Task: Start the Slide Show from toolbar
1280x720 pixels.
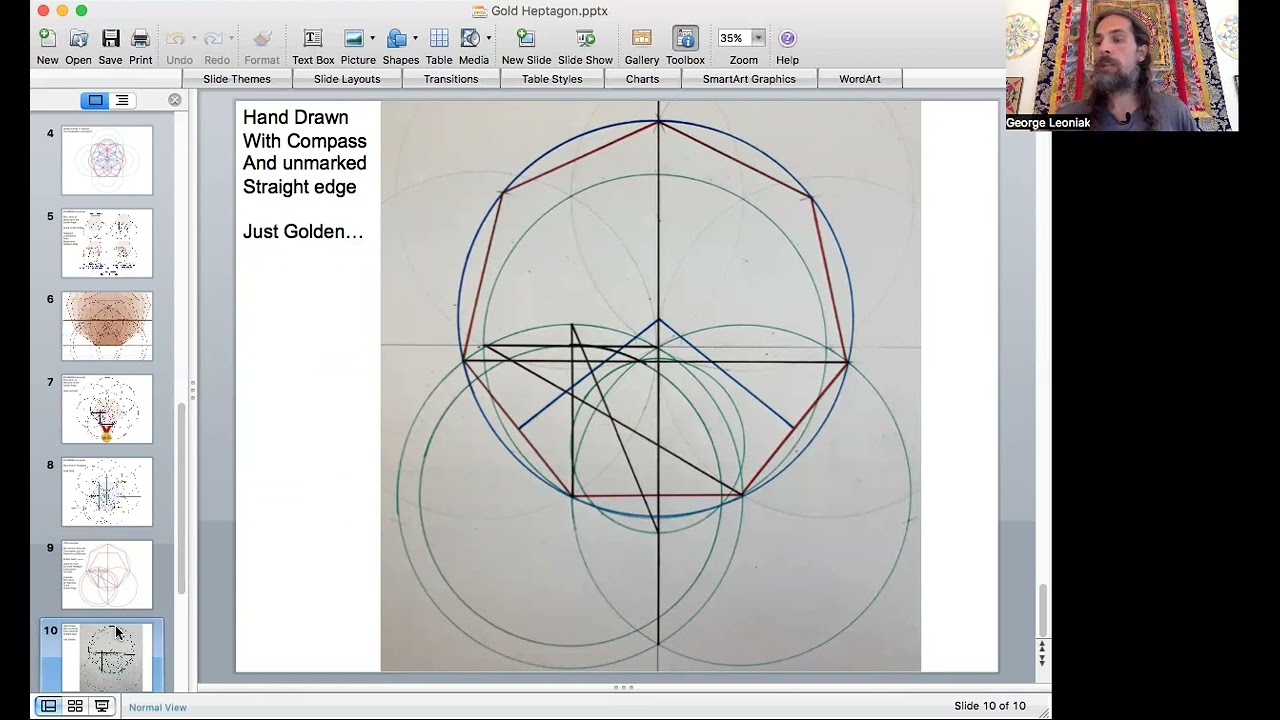Action: click(585, 38)
